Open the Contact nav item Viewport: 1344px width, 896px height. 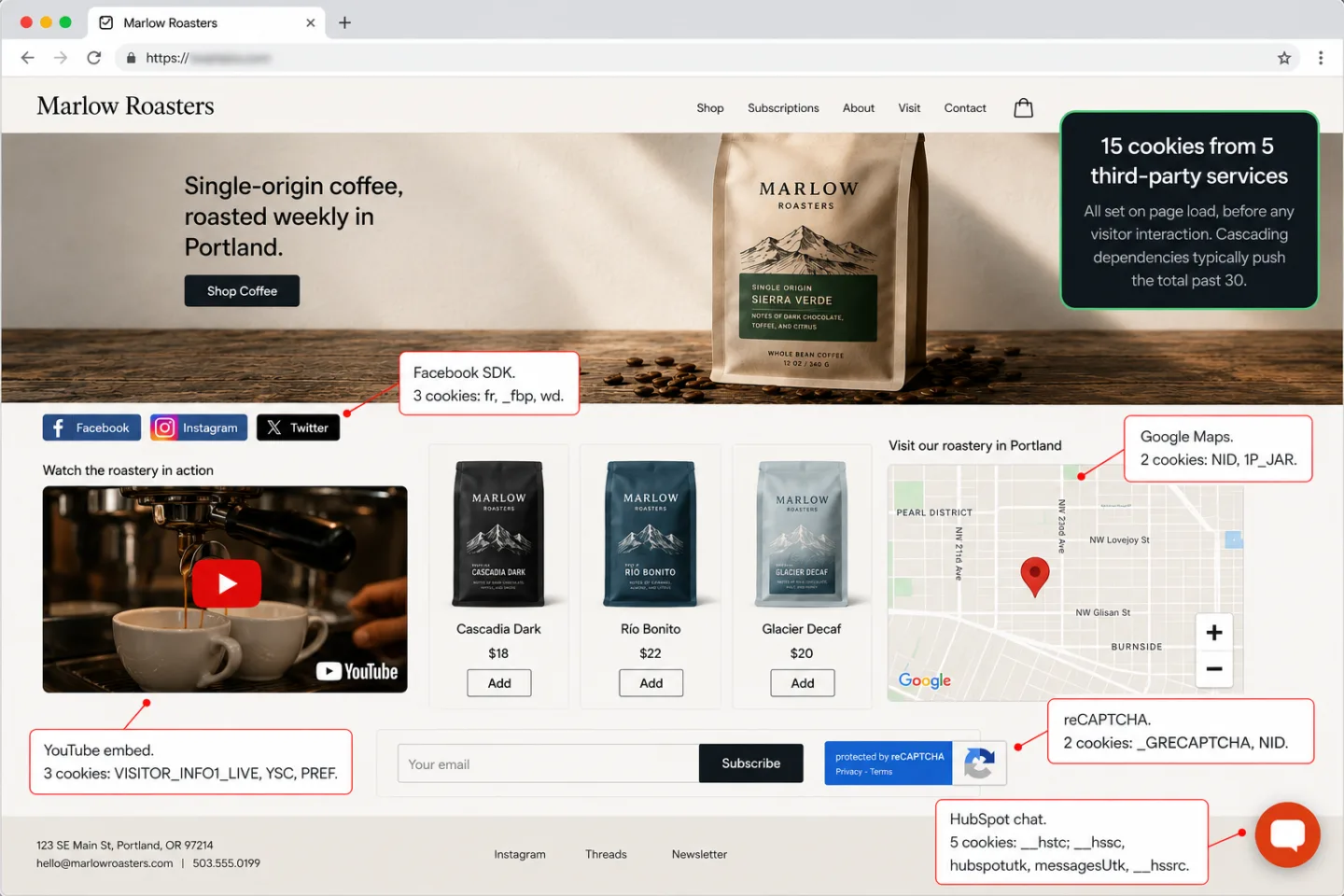(x=965, y=108)
